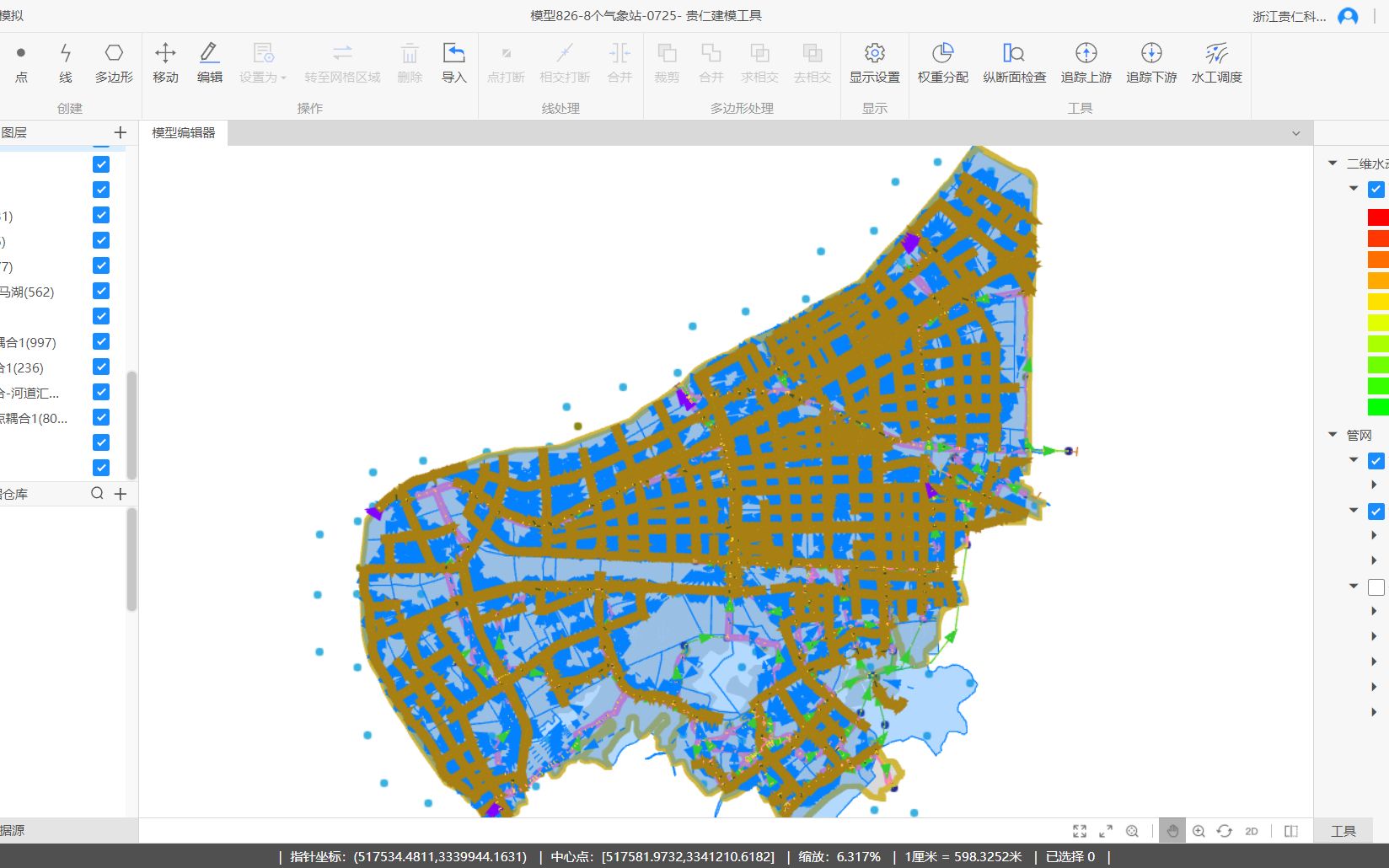This screenshot has height=868, width=1389.
Task: Toggle the first checkbox under 管网
Action: tap(1376, 460)
